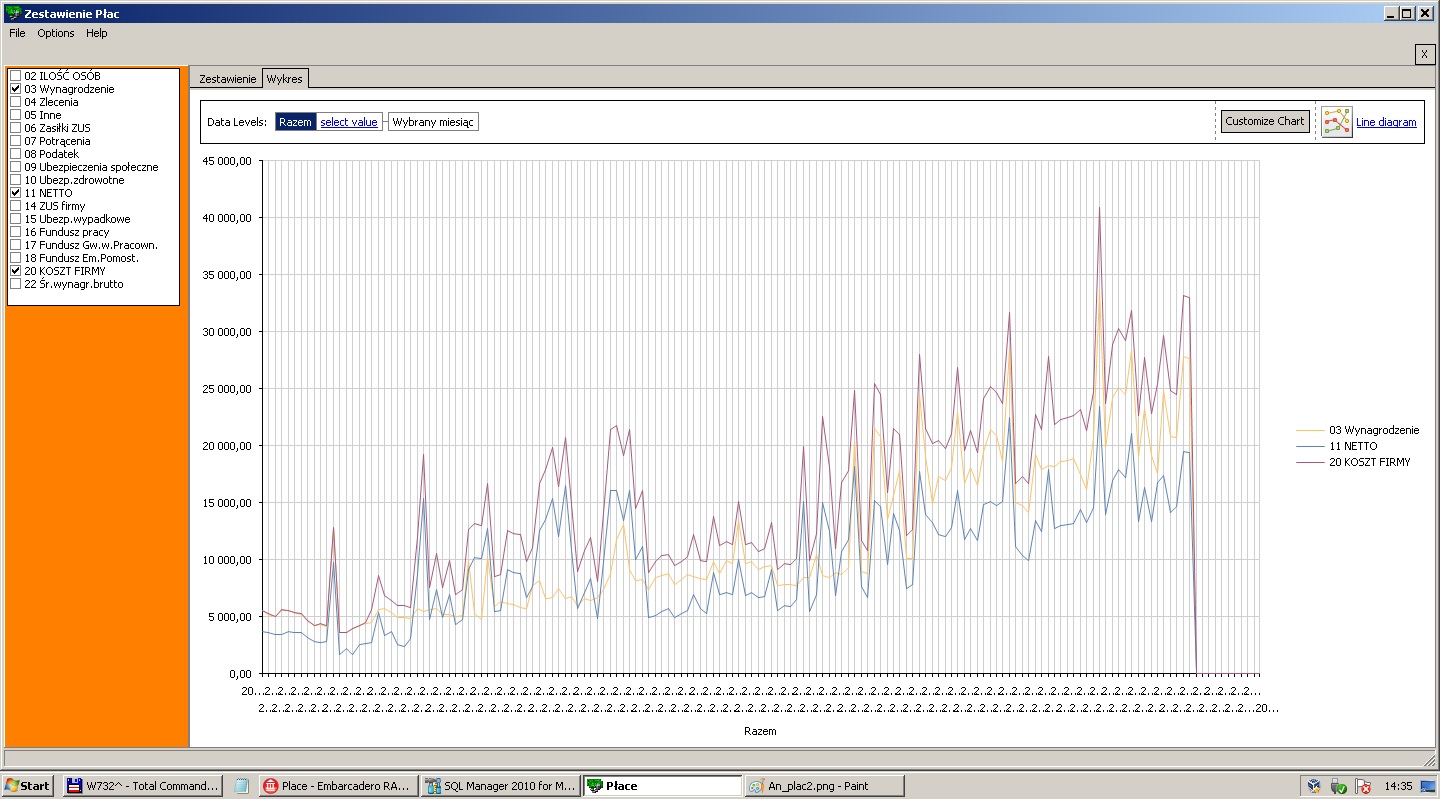1440x799 pixels.
Task: Enable the 18 Fundusz Em.Pomost. checkbox
Action: 16,258
